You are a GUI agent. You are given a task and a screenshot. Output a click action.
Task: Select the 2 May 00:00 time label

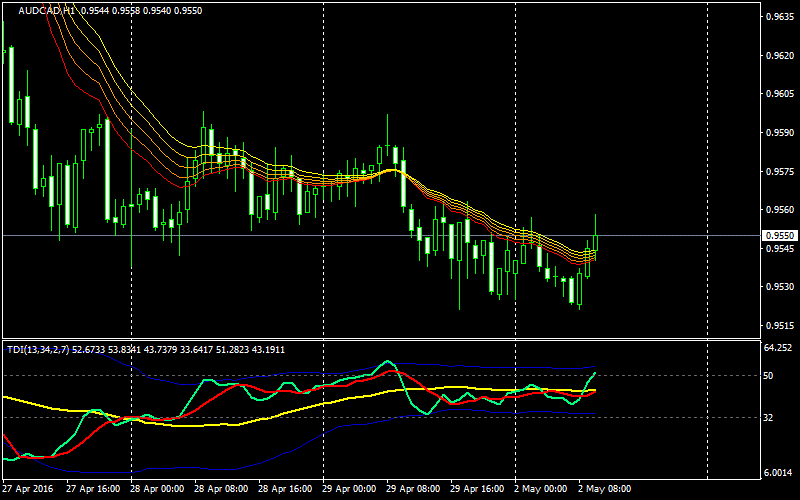[541, 490]
